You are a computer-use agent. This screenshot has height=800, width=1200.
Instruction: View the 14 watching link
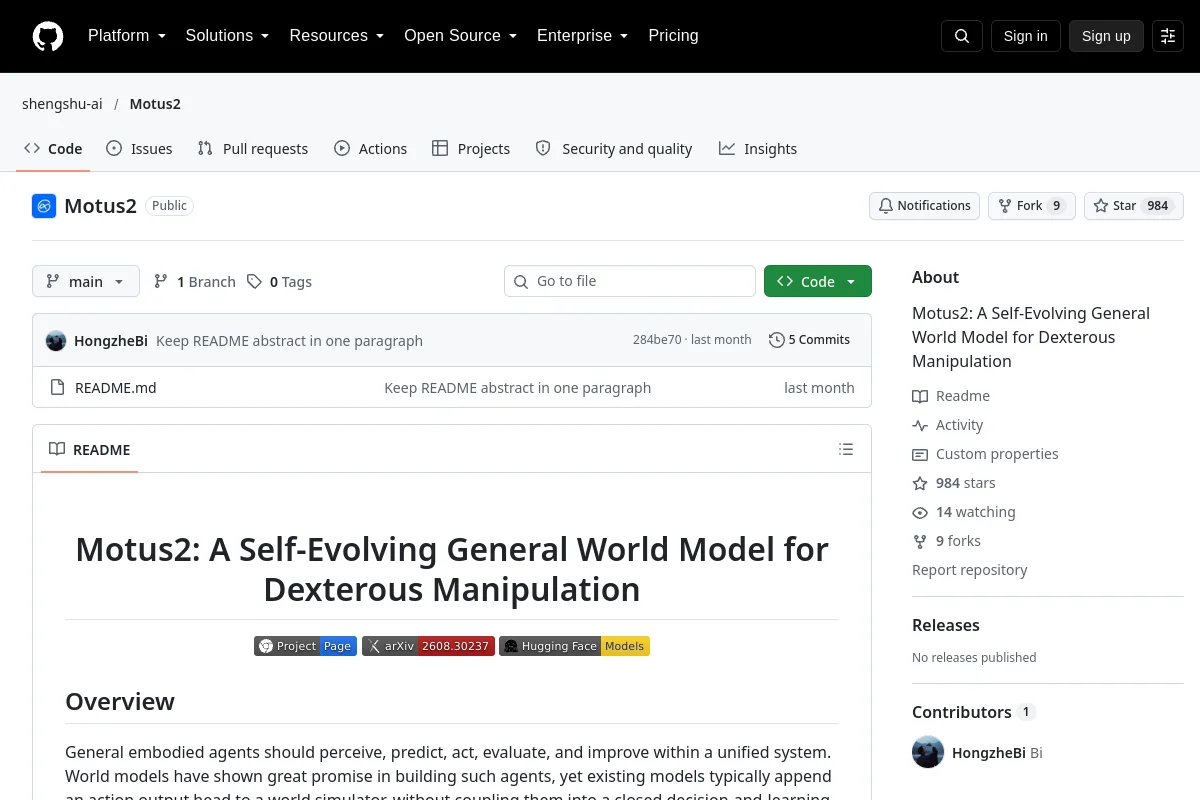pos(964,512)
